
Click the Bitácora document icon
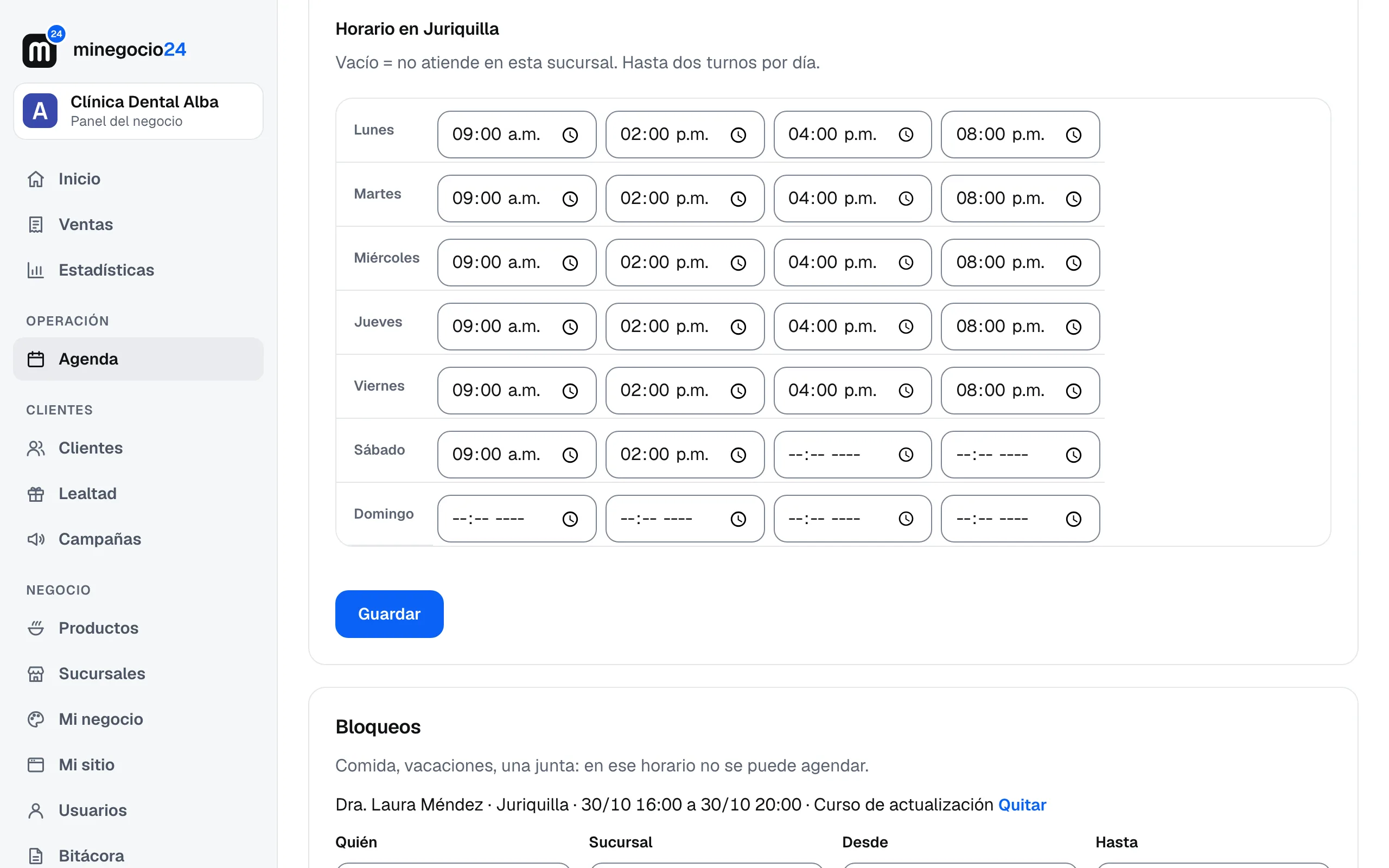36,856
